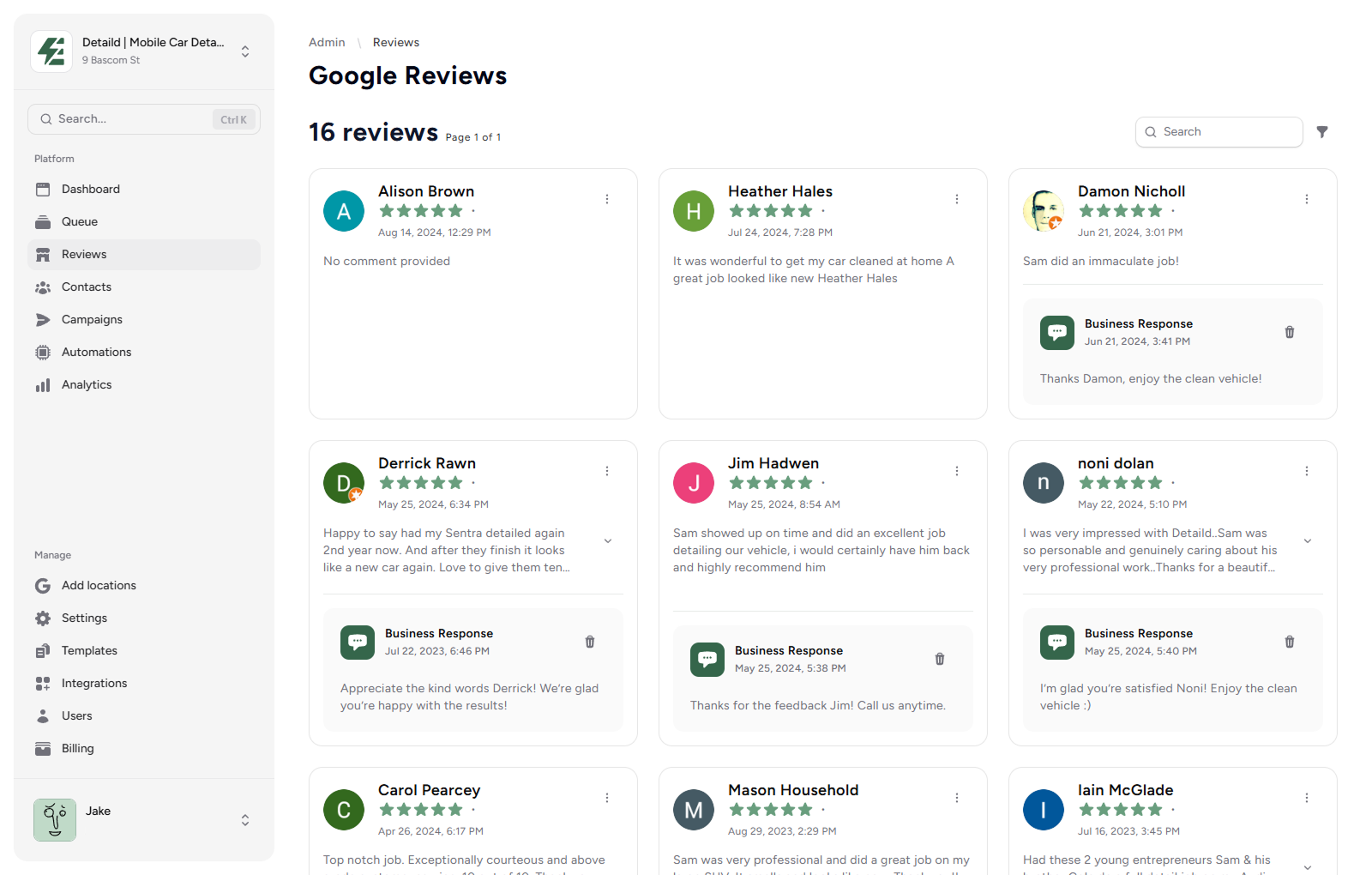Image resolution: width=1372 pixels, height=875 pixels.
Task: Delete the business response to Damon Nicholl
Action: (1290, 332)
